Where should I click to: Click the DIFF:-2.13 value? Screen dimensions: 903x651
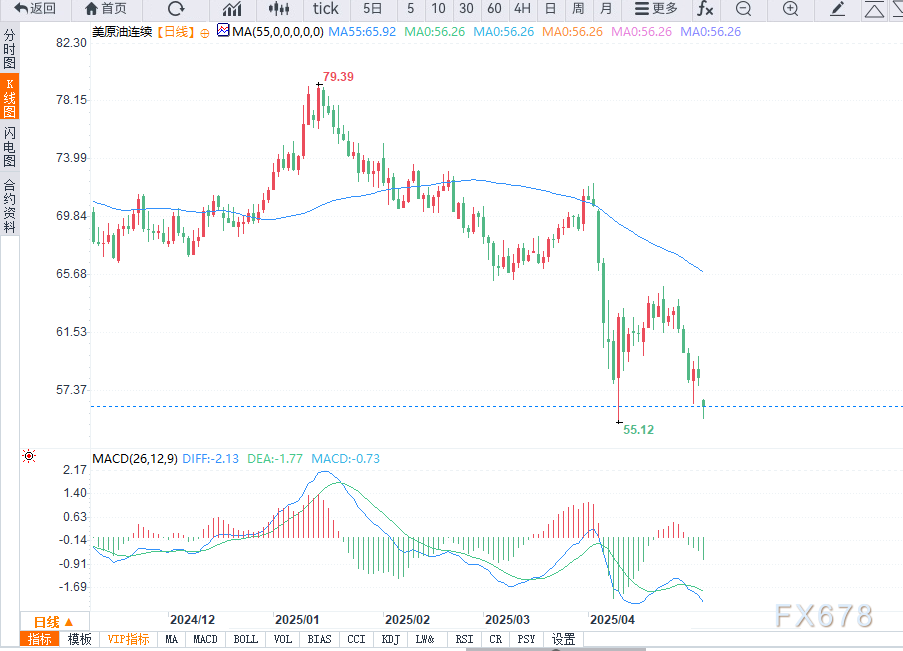(210, 459)
